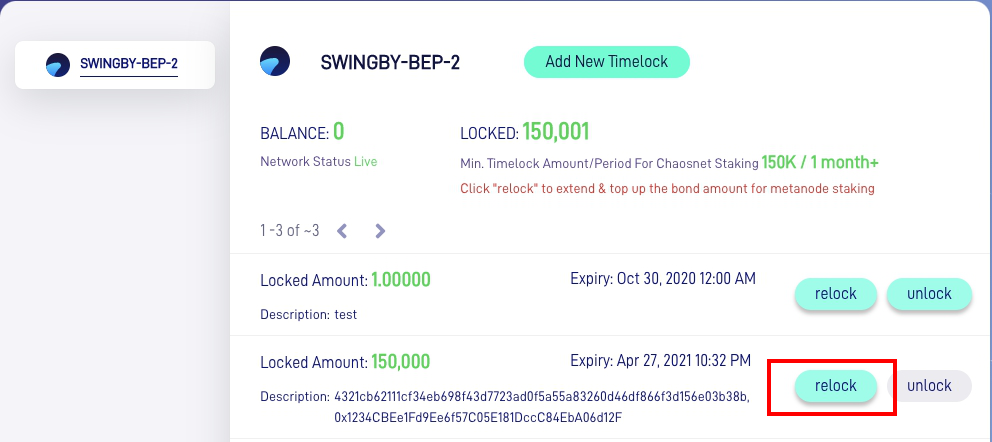Image resolution: width=992 pixels, height=442 pixels.
Task: Click the greyed unlock button for 150,000 timelock
Action: click(929, 386)
